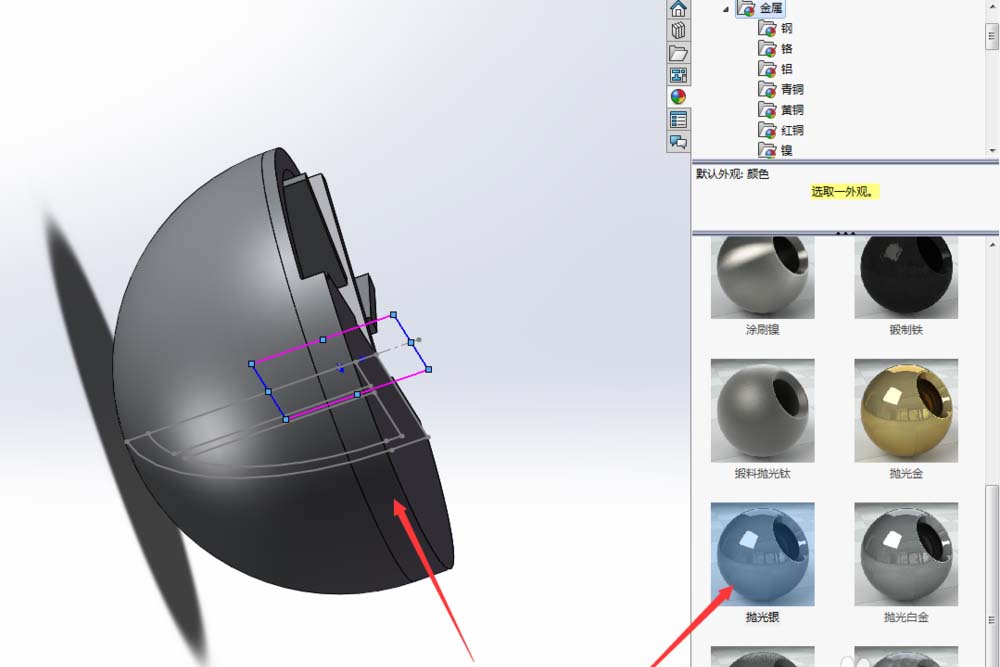
Task: Open the SolidWorks Forum chat tab
Action: coord(678,142)
